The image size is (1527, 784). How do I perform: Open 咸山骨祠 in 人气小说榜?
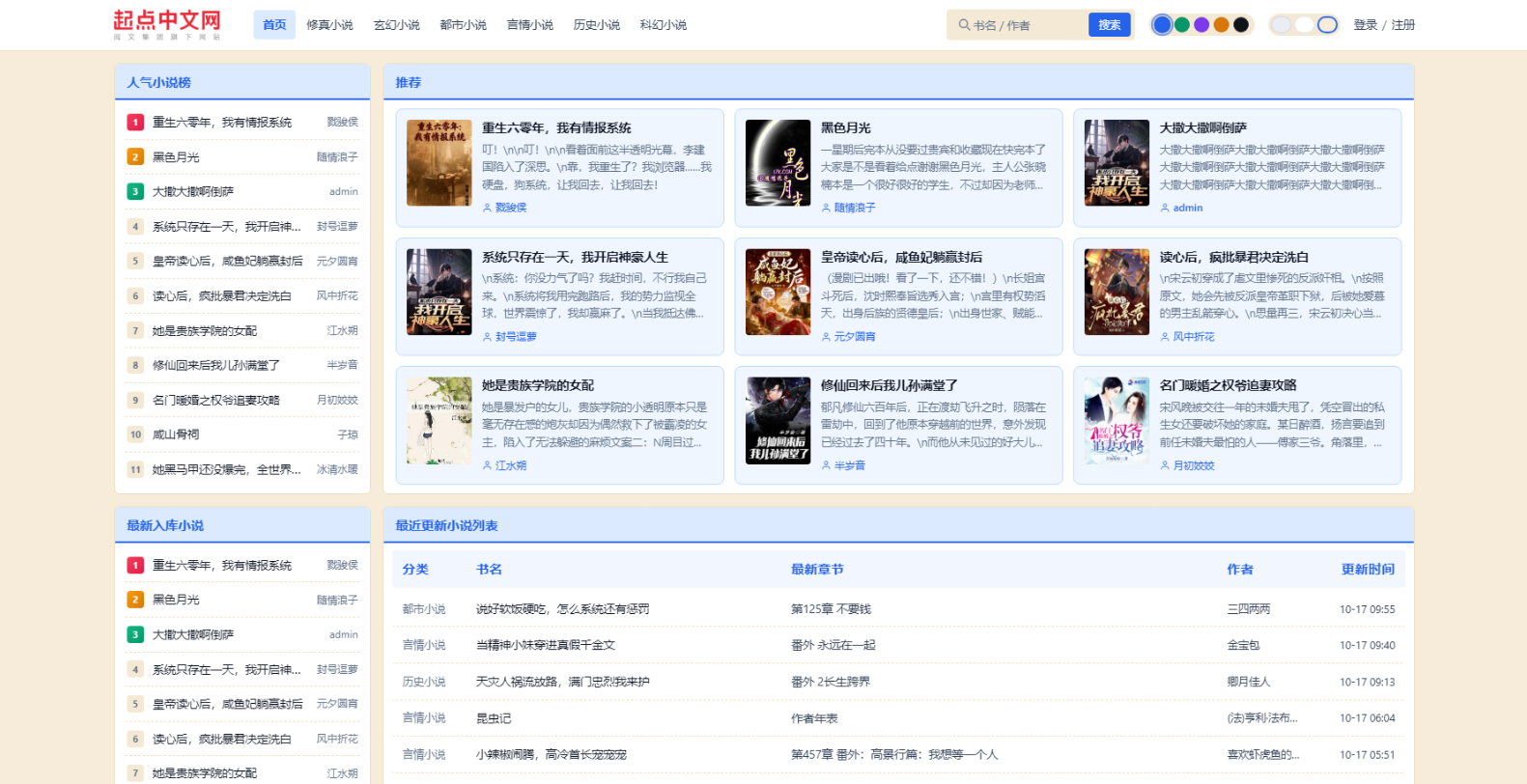click(x=176, y=434)
